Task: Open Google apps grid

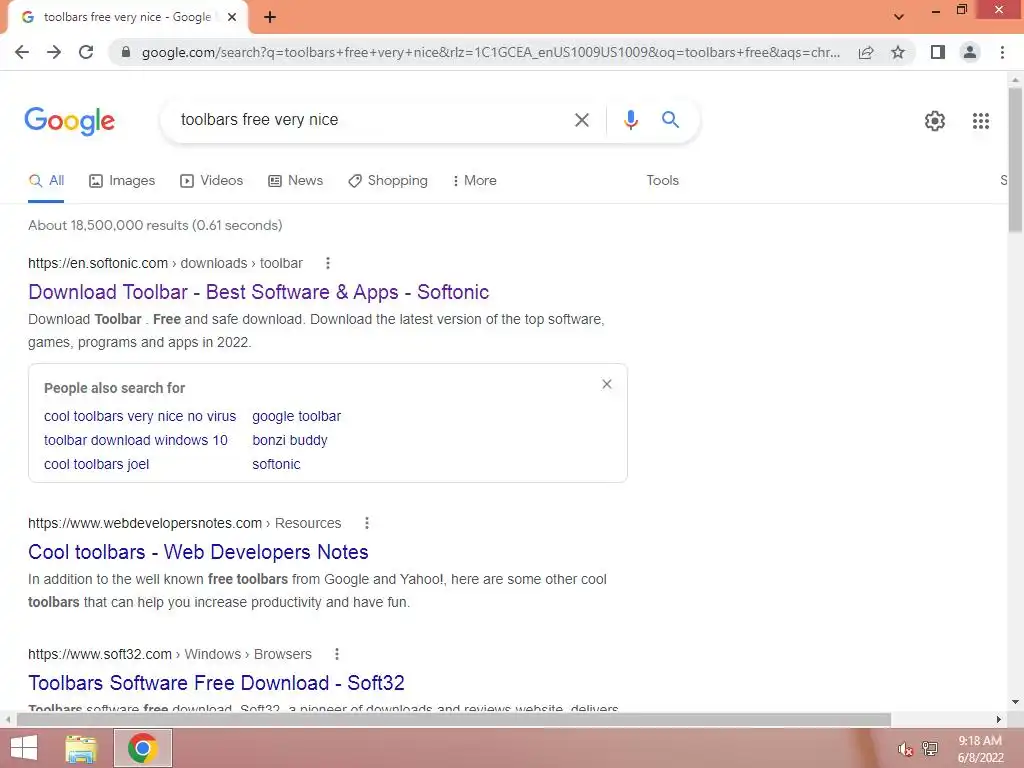Action: pyautogui.click(x=980, y=121)
